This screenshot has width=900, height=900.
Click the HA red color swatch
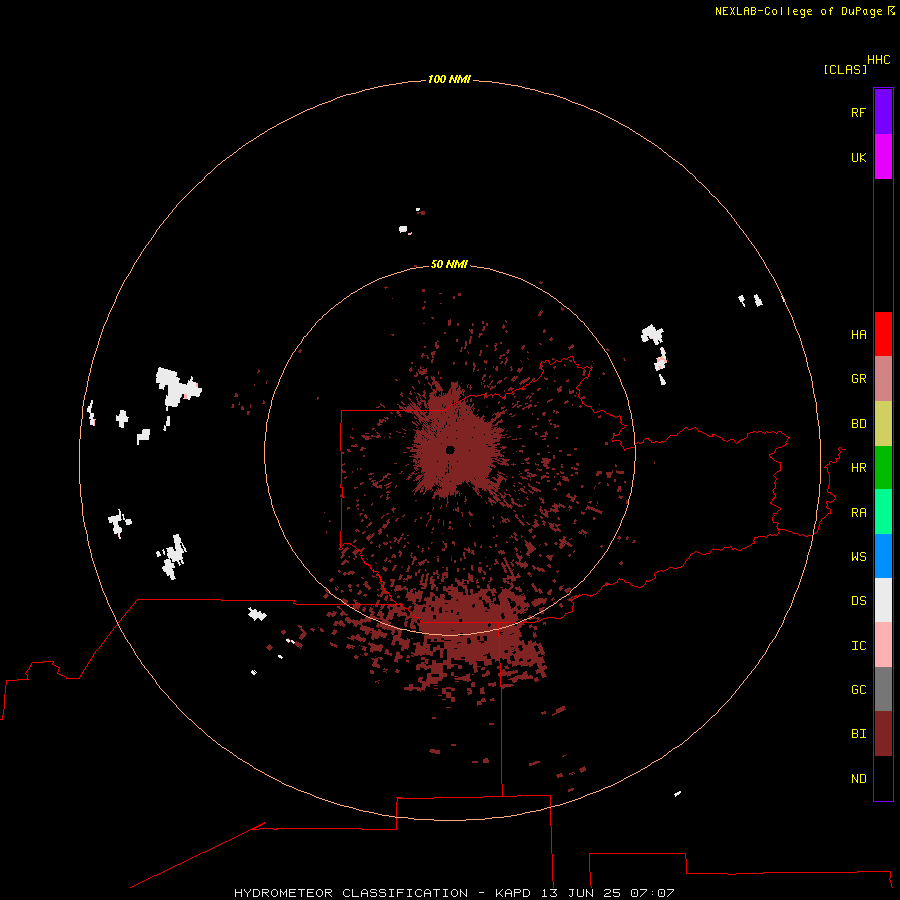pos(883,334)
